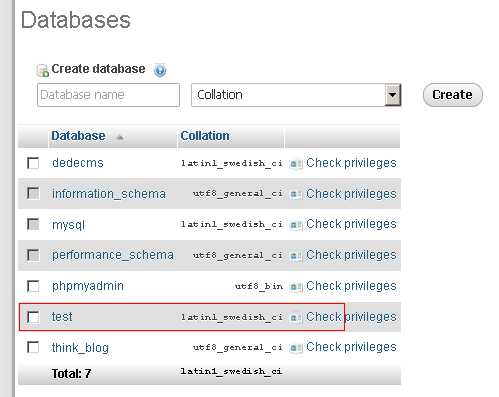Focus the Database name input field

click(x=108, y=95)
